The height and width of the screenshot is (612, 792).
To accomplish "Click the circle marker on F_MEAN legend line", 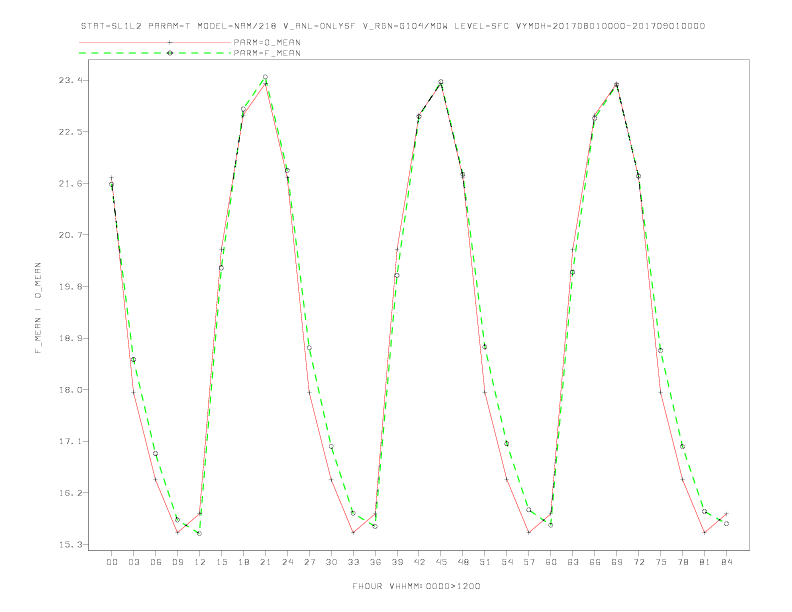I will pos(170,53).
